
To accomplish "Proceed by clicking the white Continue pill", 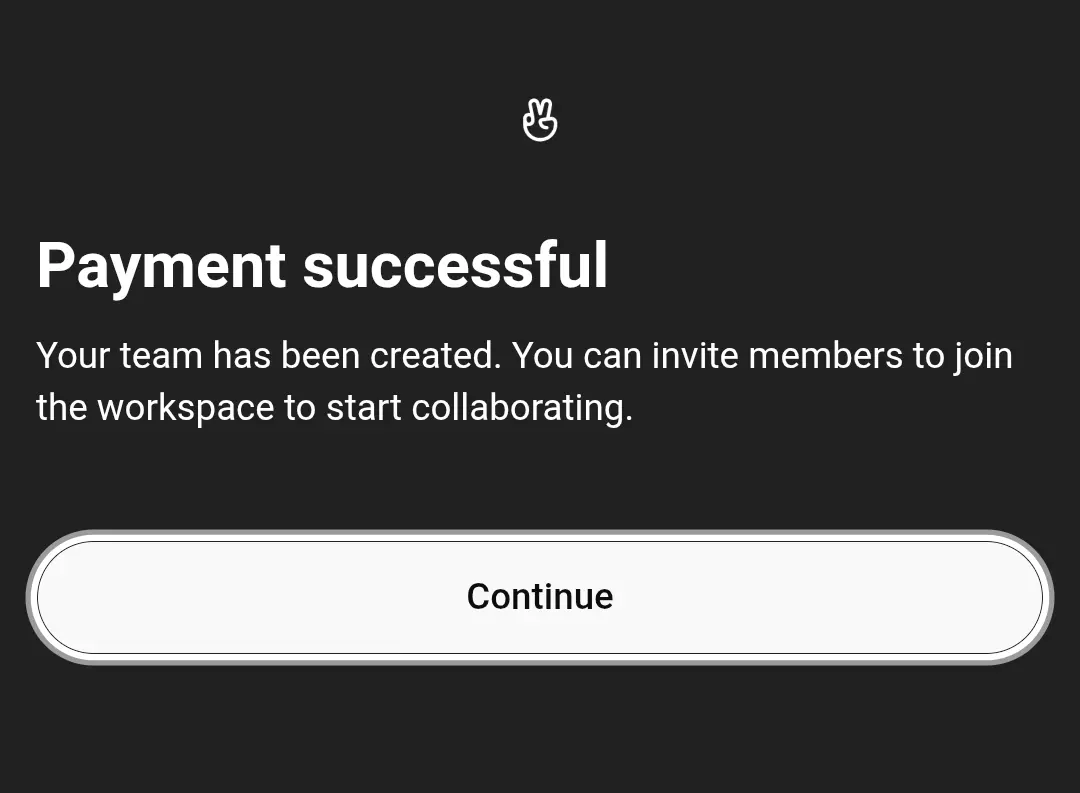I will tap(540, 597).
